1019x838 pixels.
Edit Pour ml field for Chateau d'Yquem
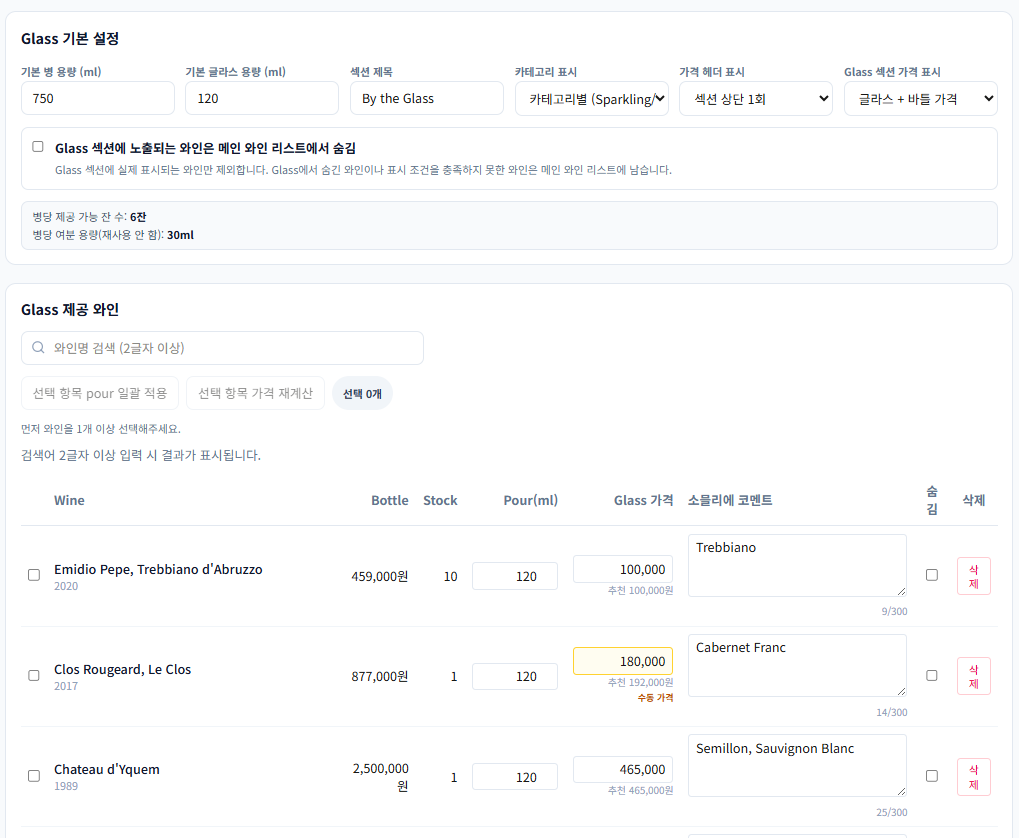(x=515, y=777)
